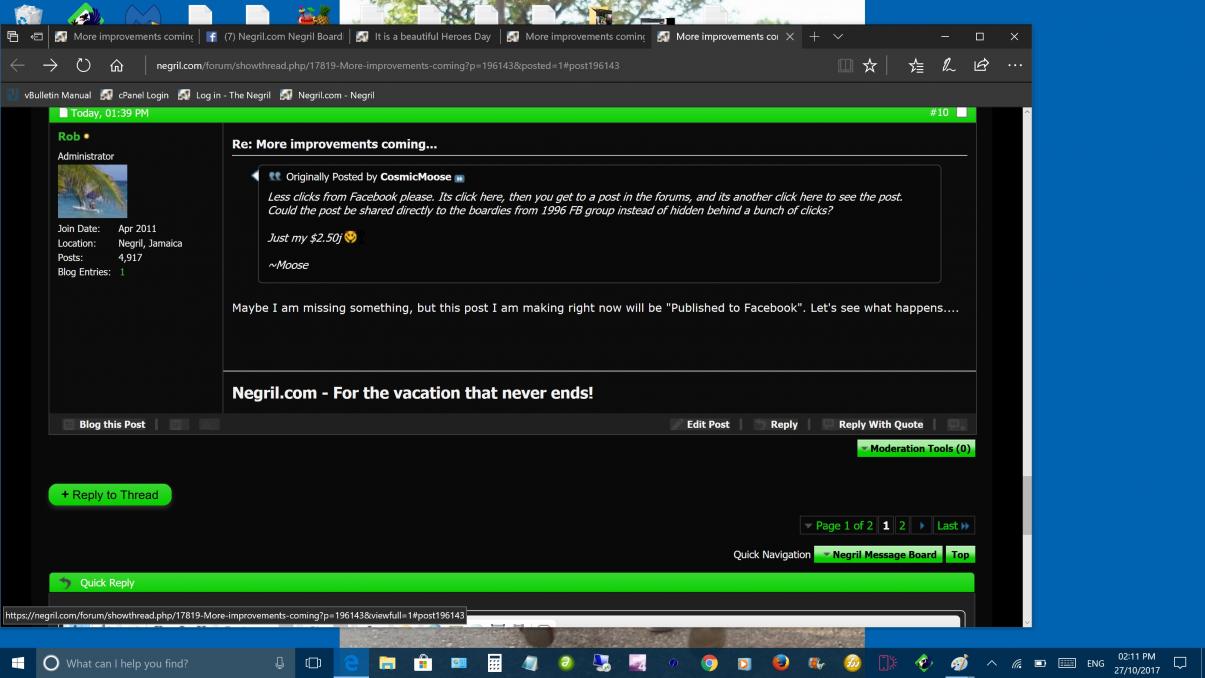Open Reading view book icon
Viewport: 1205px width, 678px height.
846,66
